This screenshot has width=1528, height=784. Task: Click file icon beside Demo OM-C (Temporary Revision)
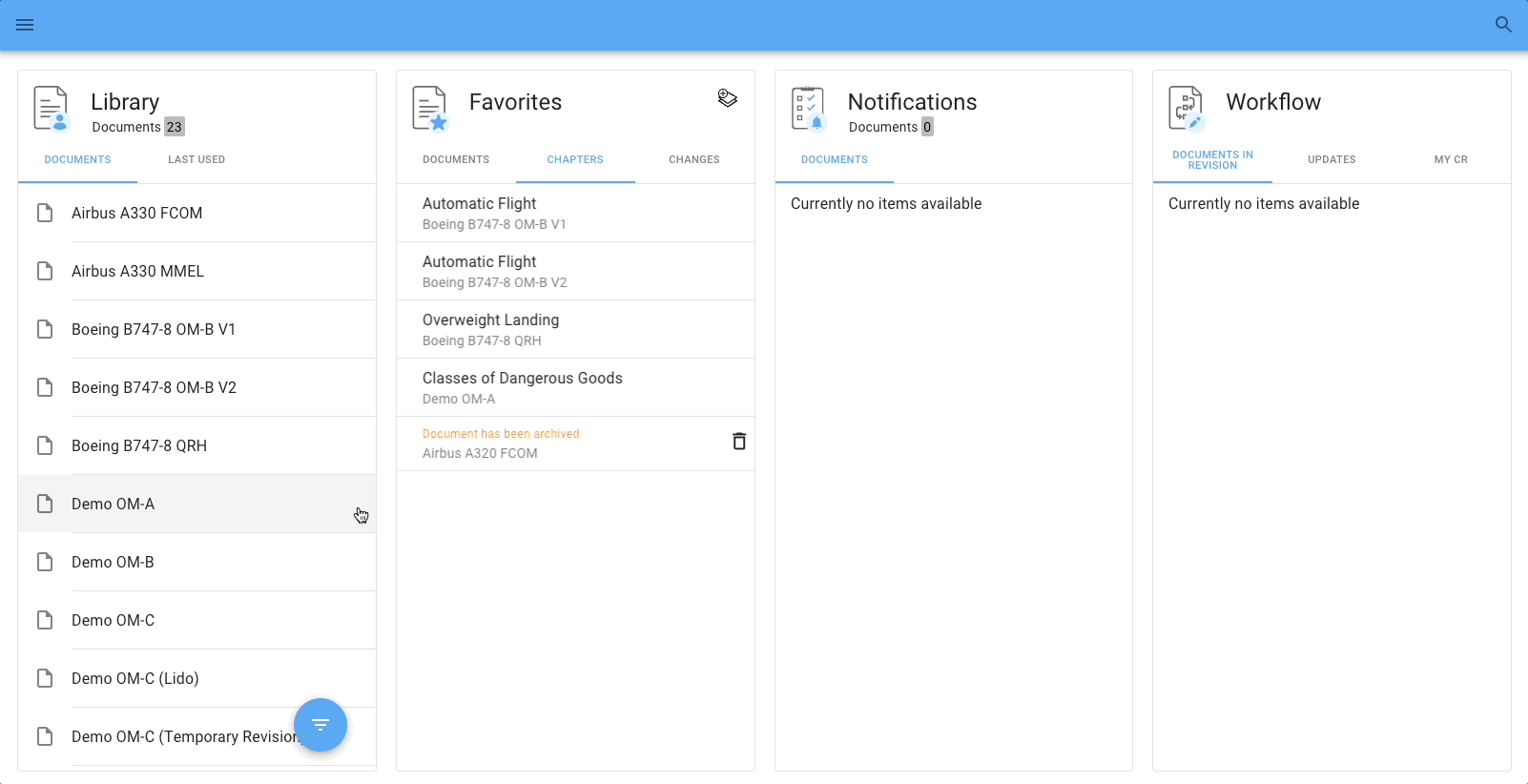pyautogui.click(x=45, y=736)
